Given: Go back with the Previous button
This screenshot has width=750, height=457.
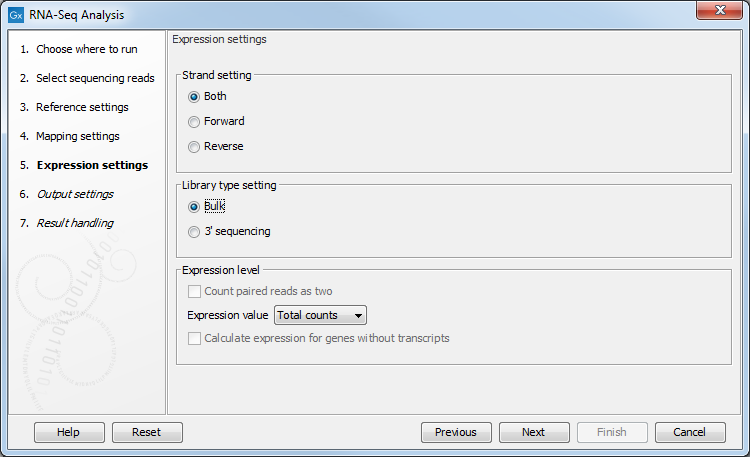Looking at the screenshot, I should pos(456,432).
